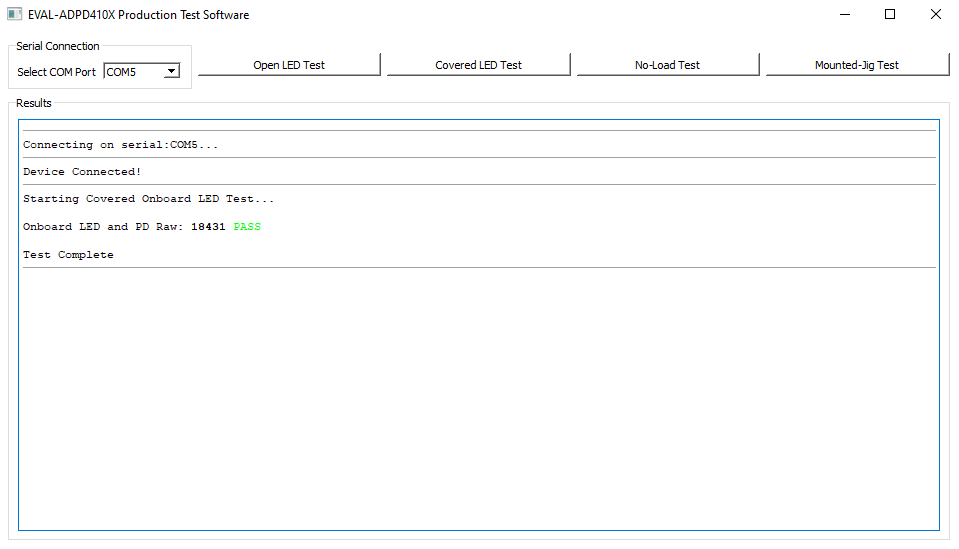Launch the No-Load Test

[667, 65]
